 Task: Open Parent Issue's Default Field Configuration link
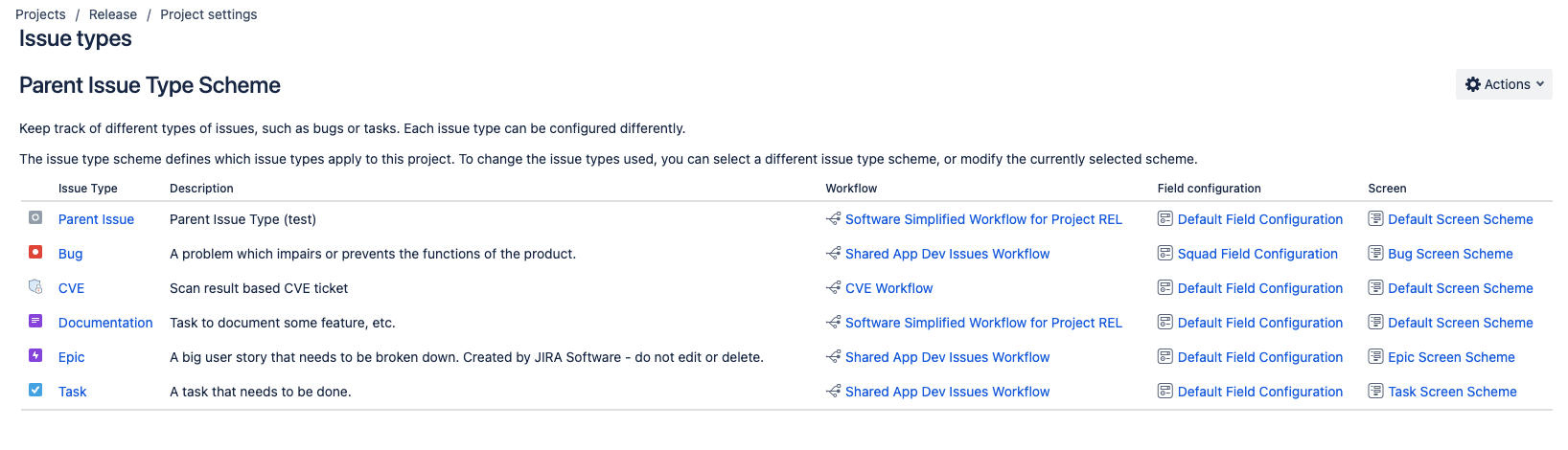(1260, 219)
